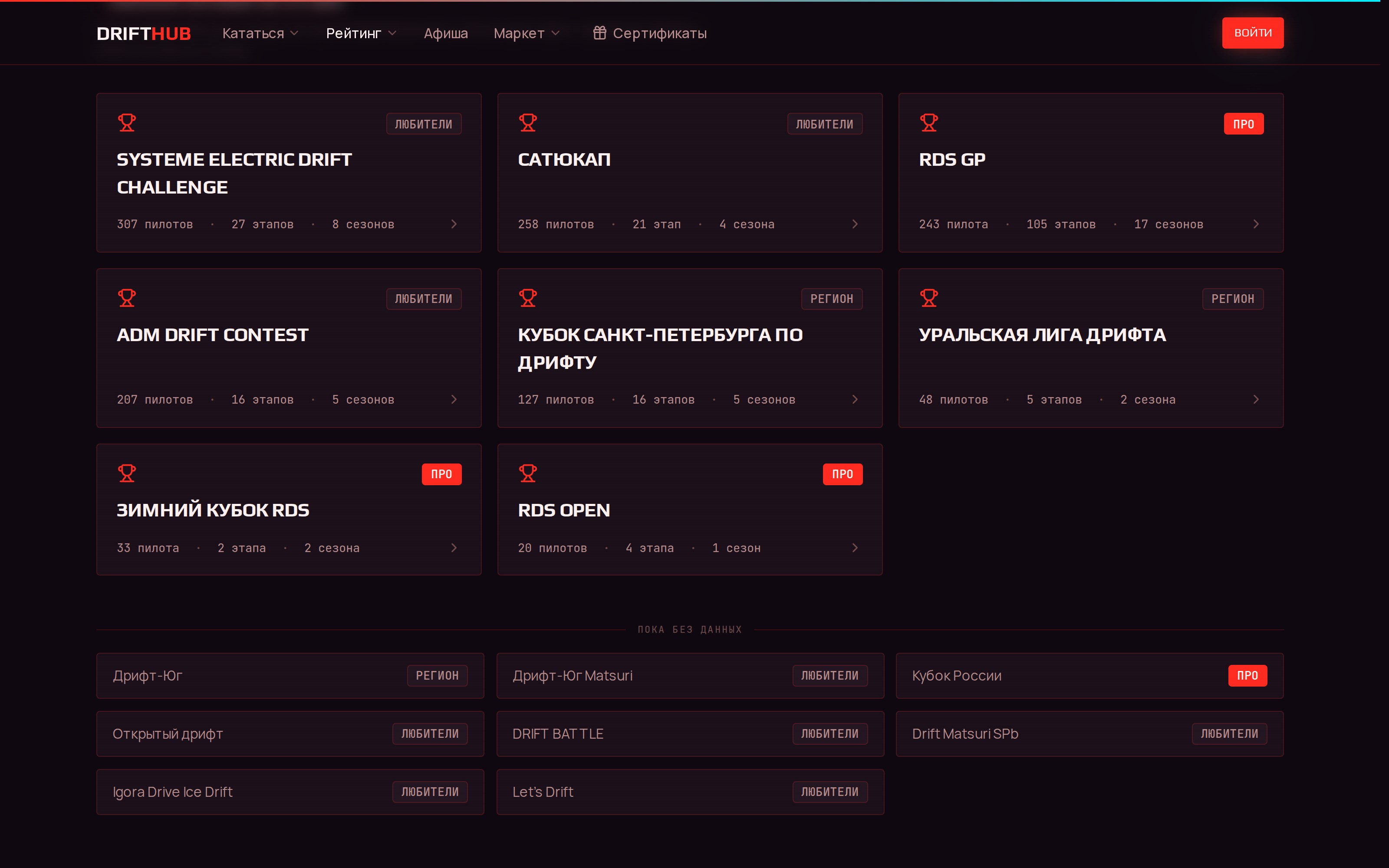This screenshot has height=868, width=1389.
Task: Open Кубок Санкт-Петербурга via its chevron
Action: (855, 399)
